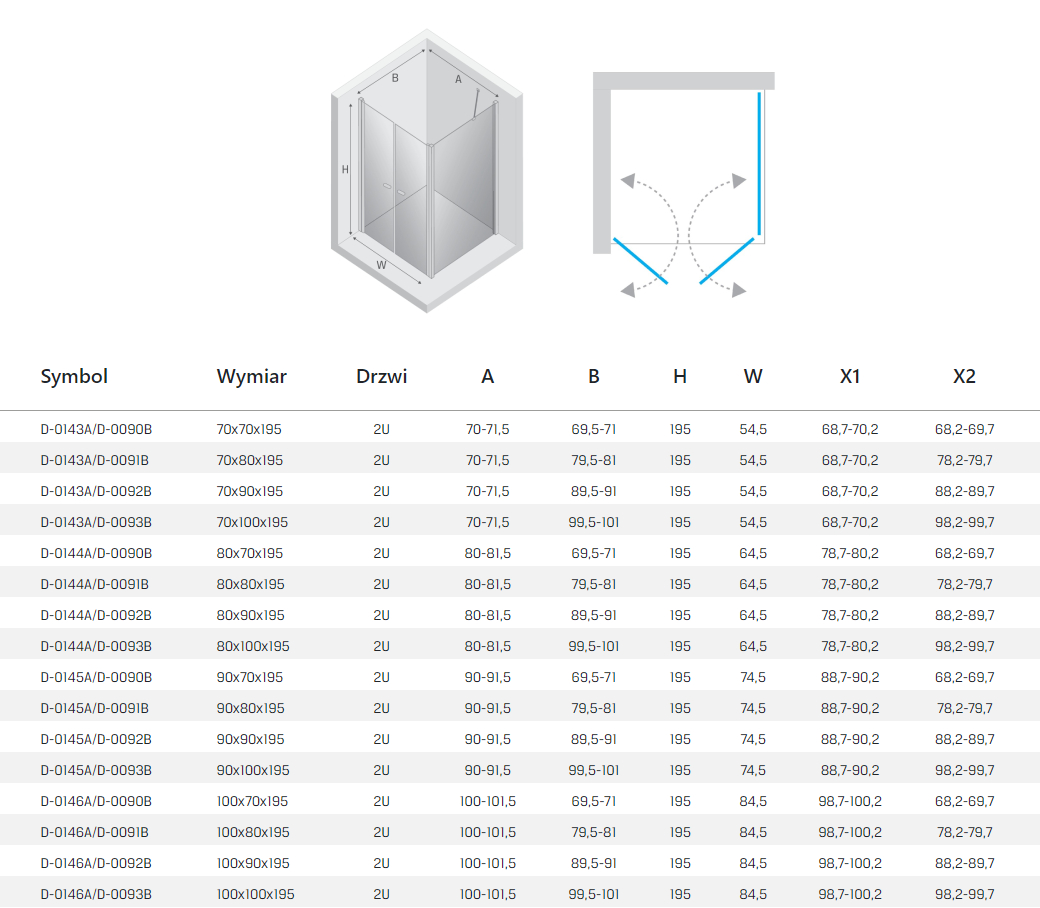The height and width of the screenshot is (908, 1040).
Task: Click the 100x100x195 dimension cell
Action: click(x=255, y=894)
